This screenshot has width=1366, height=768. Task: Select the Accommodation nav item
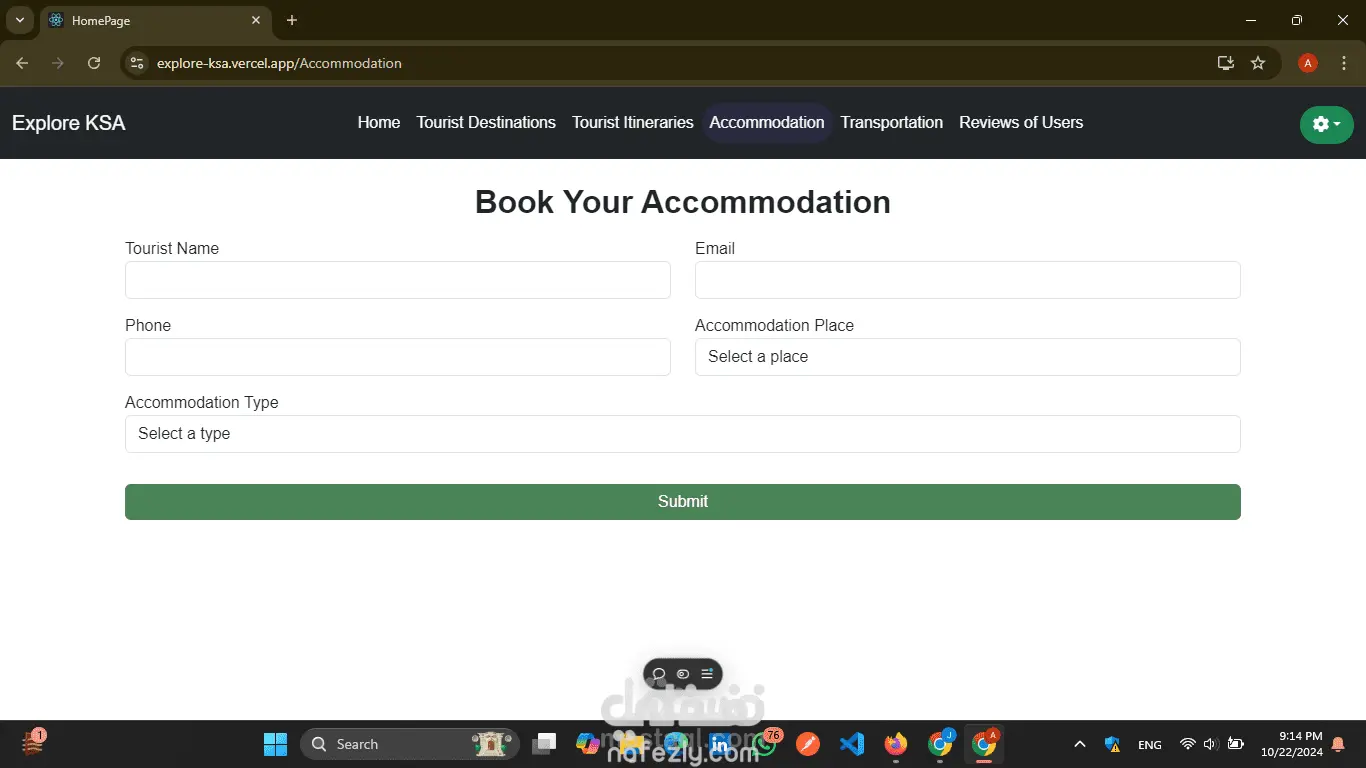(x=767, y=123)
